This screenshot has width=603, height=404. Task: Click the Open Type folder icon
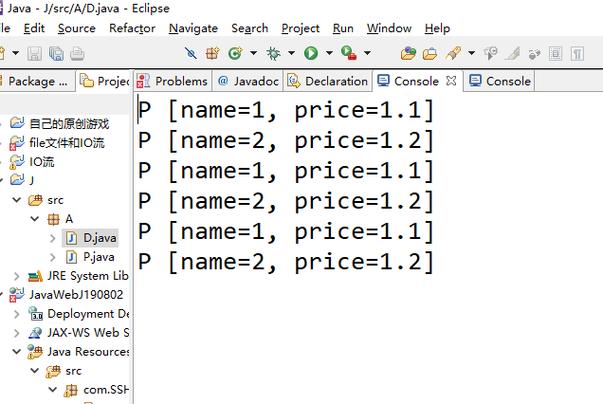pyautogui.click(x=408, y=53)
